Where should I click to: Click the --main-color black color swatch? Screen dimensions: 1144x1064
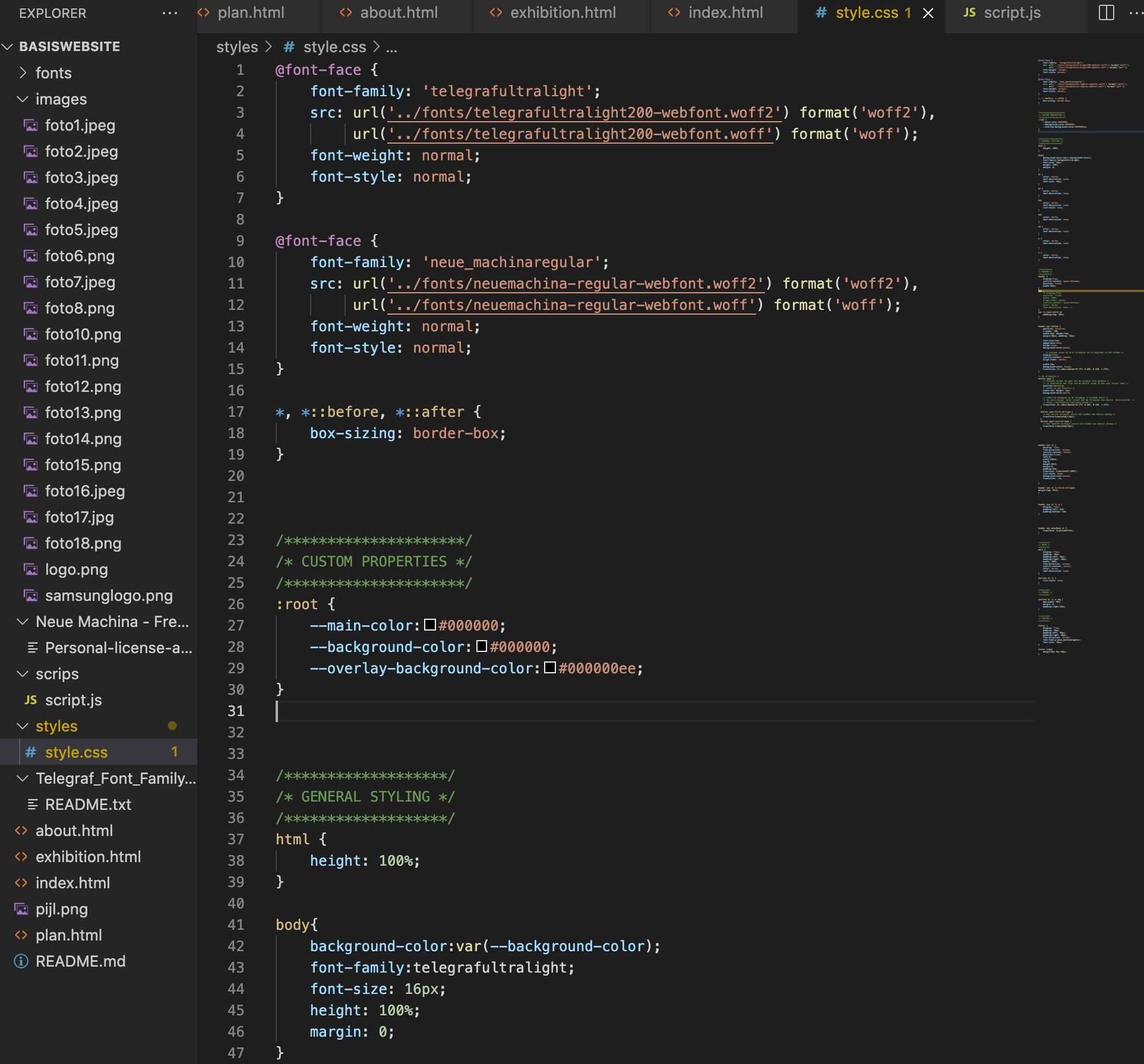[x=429, y=625]
